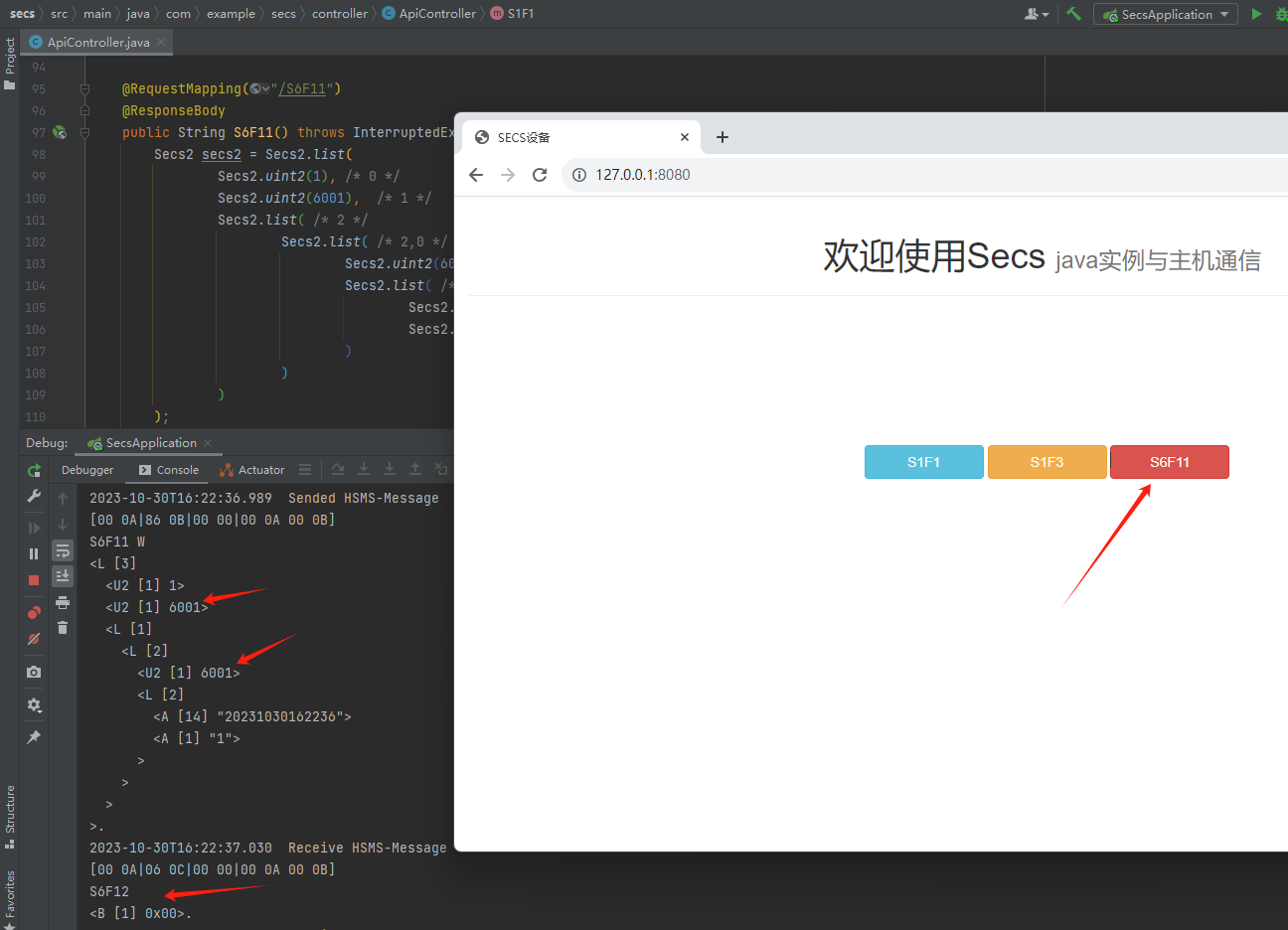1288x930 pixels.
Task: Toggle soft-wrap in the console
Action: 62,549
